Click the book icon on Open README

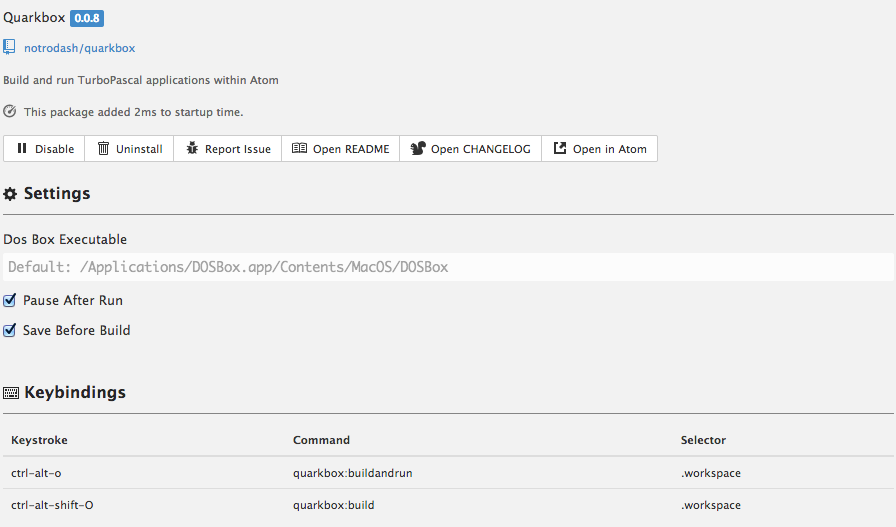(x=299, y=149)
